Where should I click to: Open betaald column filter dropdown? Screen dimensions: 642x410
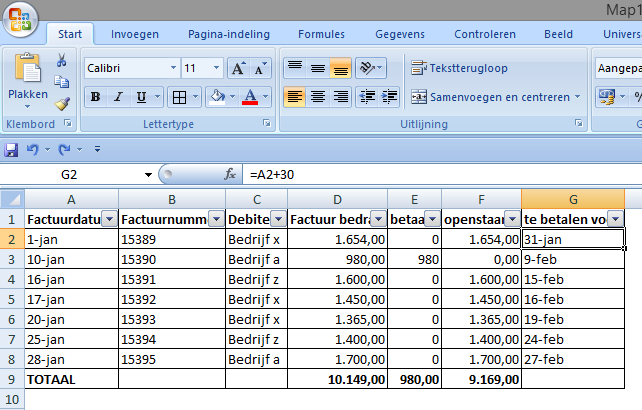[432, 220]
